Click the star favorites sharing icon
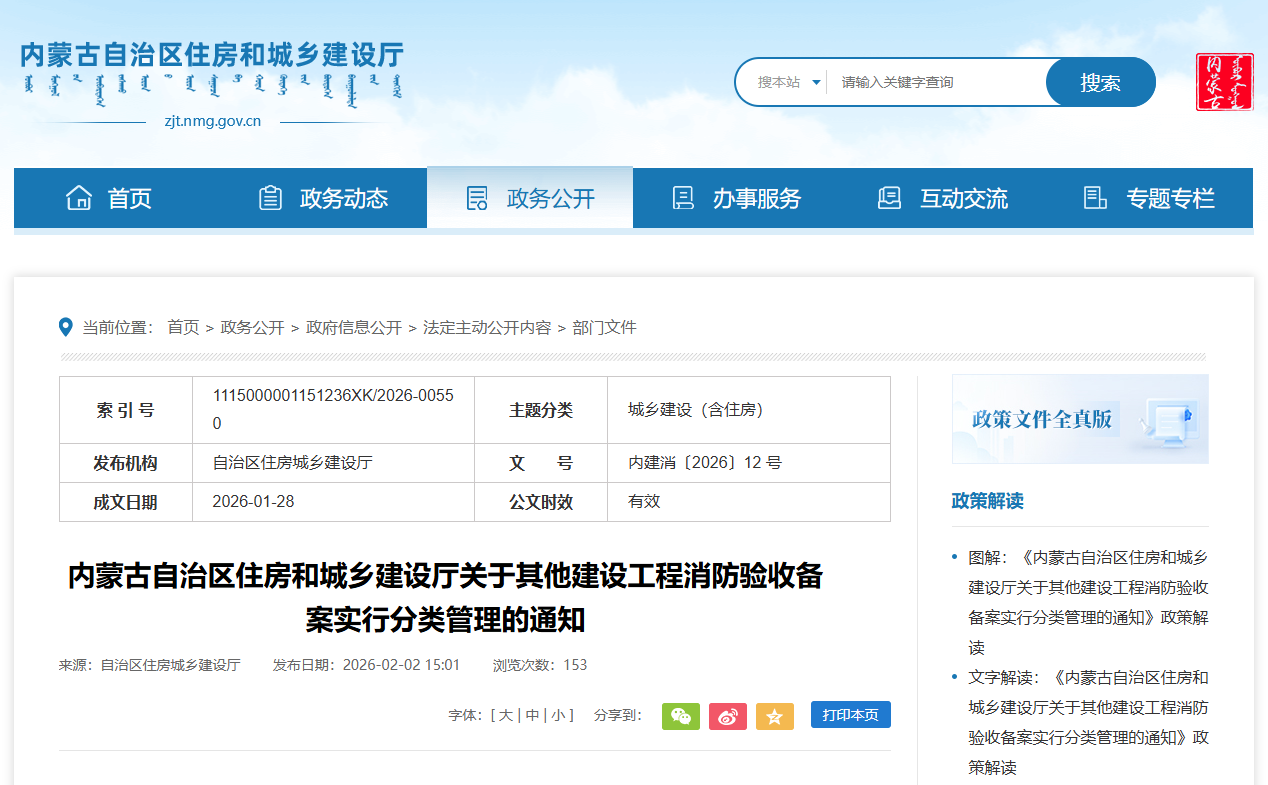 775,715
